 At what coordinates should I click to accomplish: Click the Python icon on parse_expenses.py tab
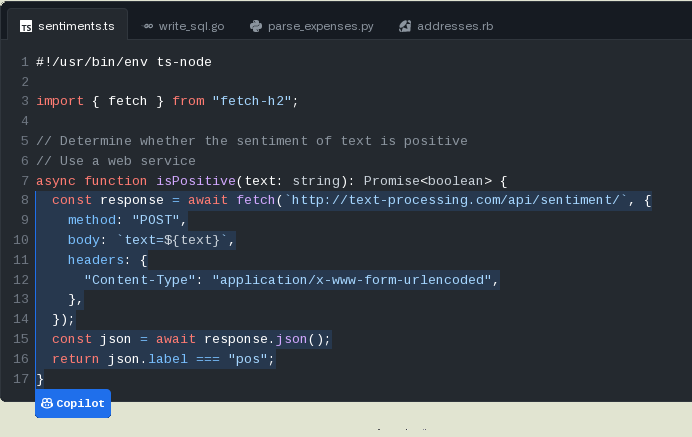[257, 26]
